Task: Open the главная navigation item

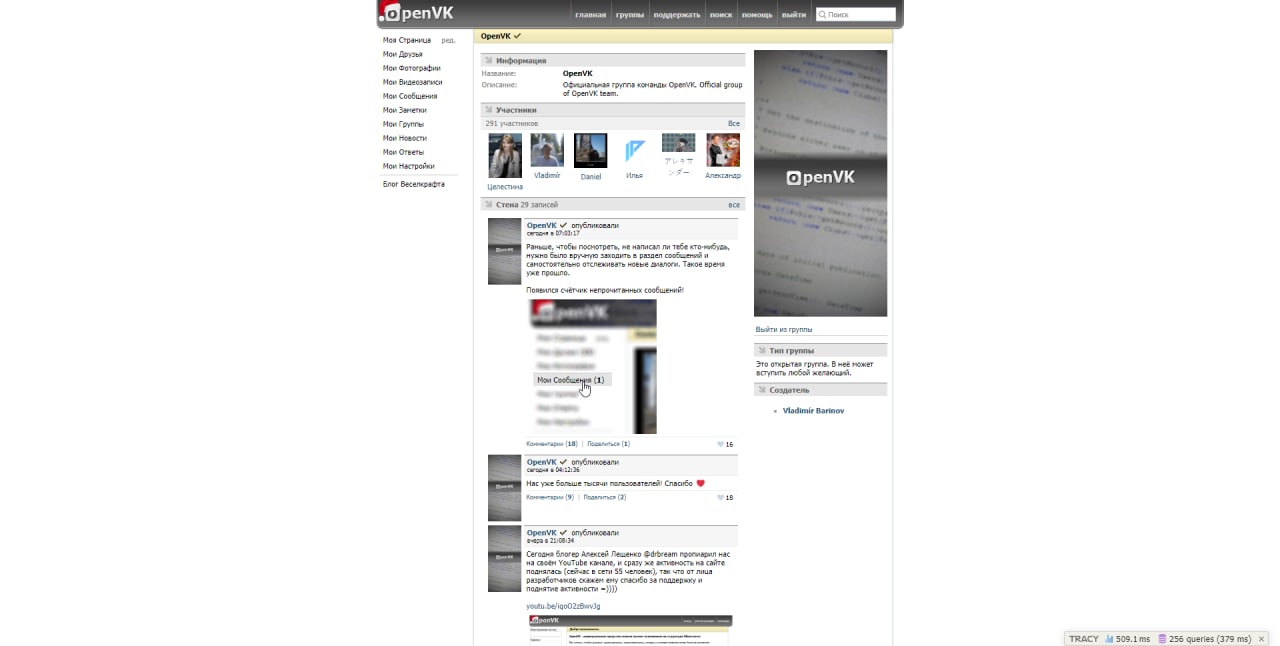Action: [590, 15]
